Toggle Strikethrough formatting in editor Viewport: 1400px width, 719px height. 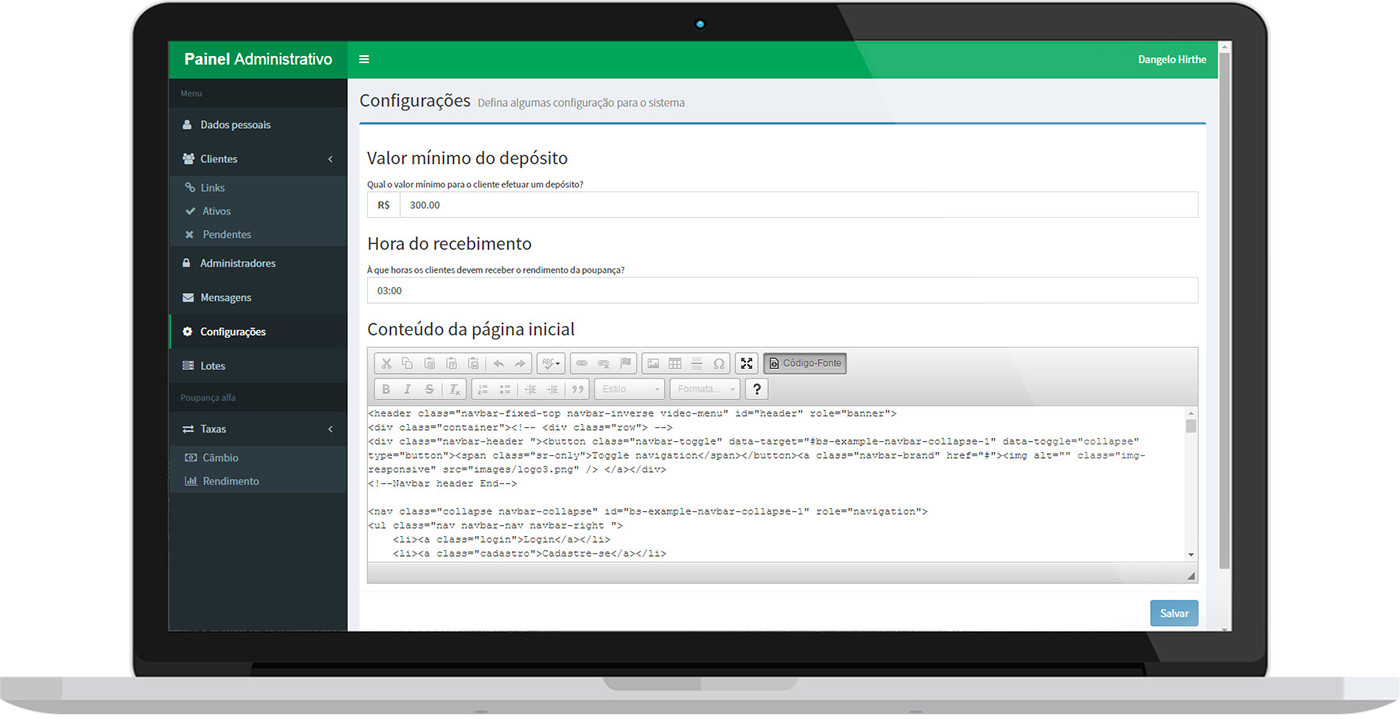coord(429,389)
